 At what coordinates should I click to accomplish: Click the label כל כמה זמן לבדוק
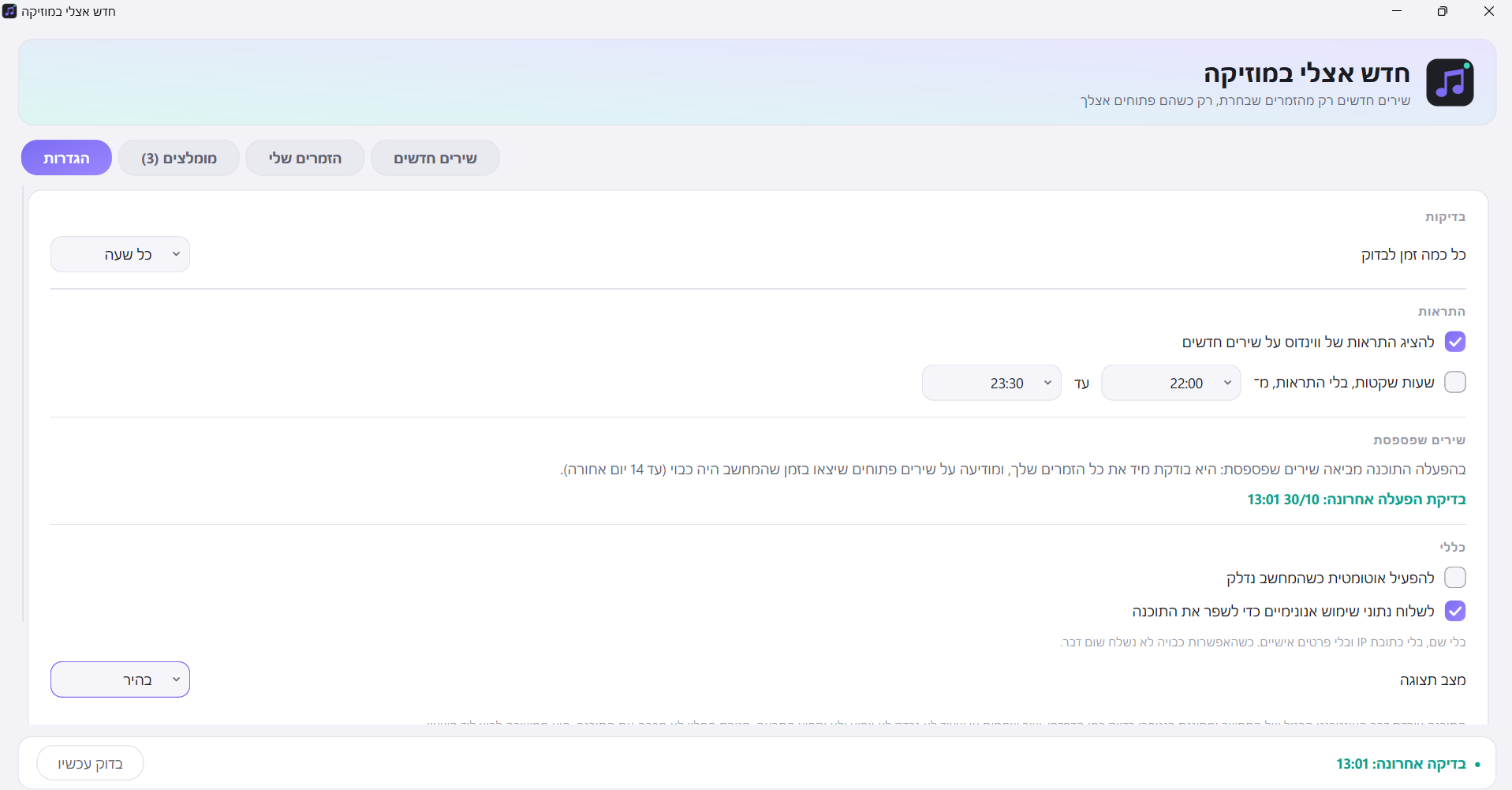click(x=1413, y=255)
